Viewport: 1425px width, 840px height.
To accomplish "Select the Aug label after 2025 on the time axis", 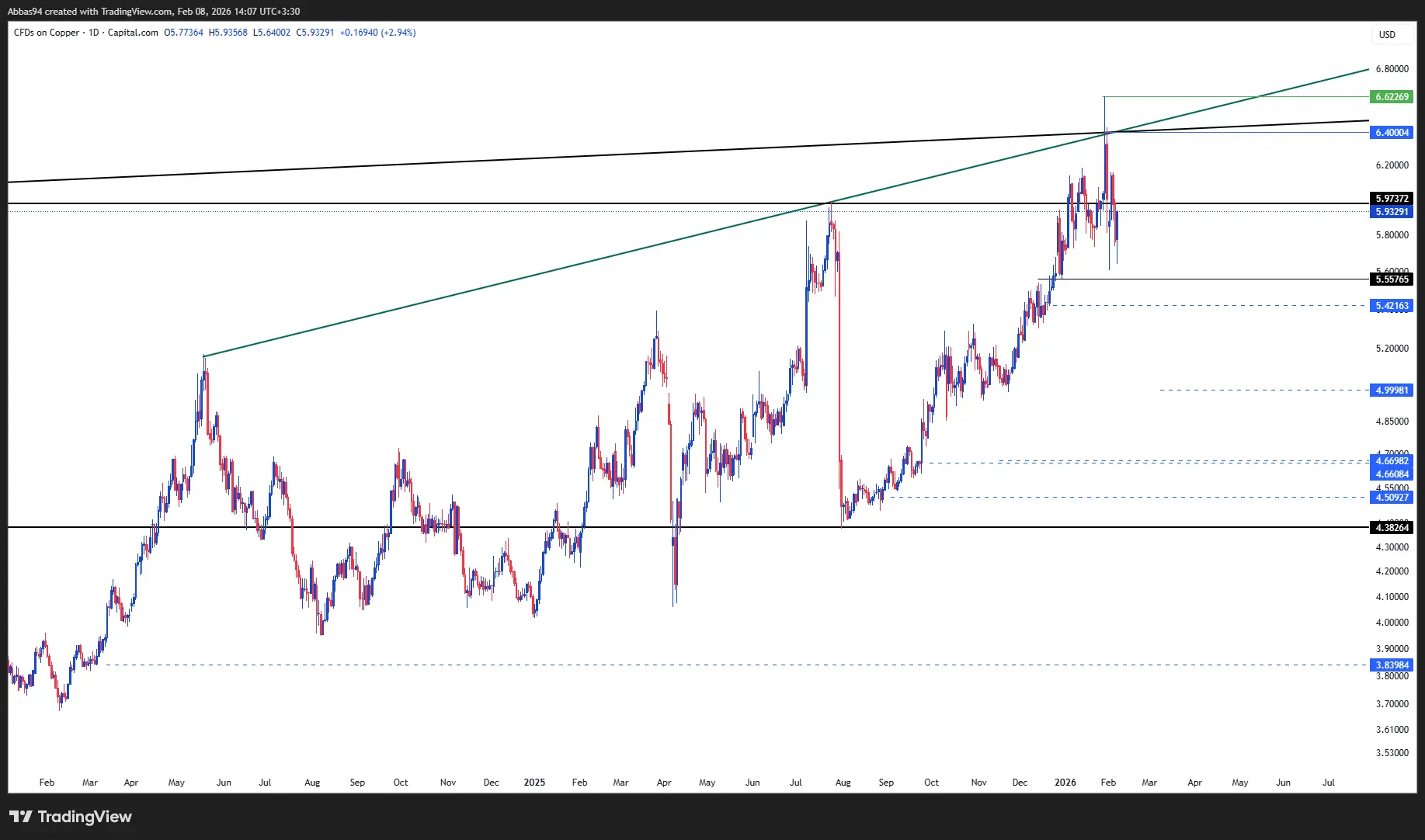I will pos(843,783).
